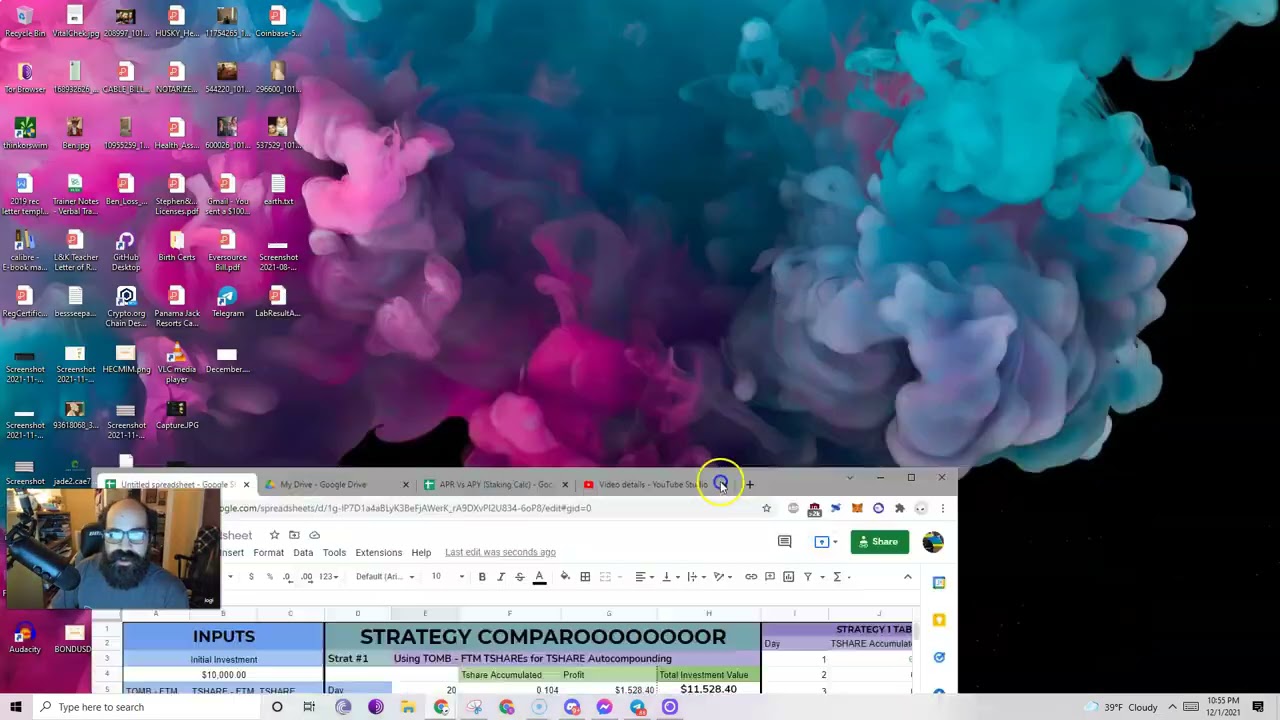This screenshot has height=720, width=1280.
Task: Open the font size dropdown
Action: [447, 576]
